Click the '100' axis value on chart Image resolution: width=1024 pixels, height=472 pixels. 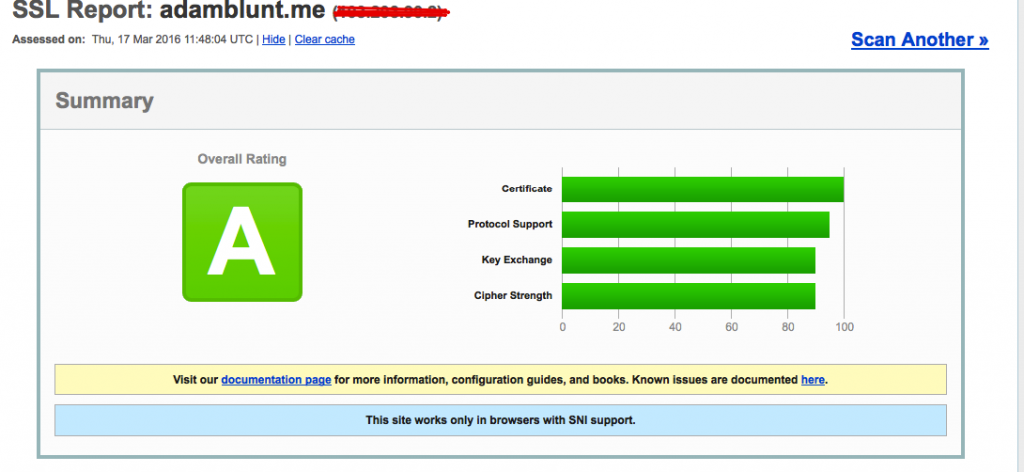[844, 326]
